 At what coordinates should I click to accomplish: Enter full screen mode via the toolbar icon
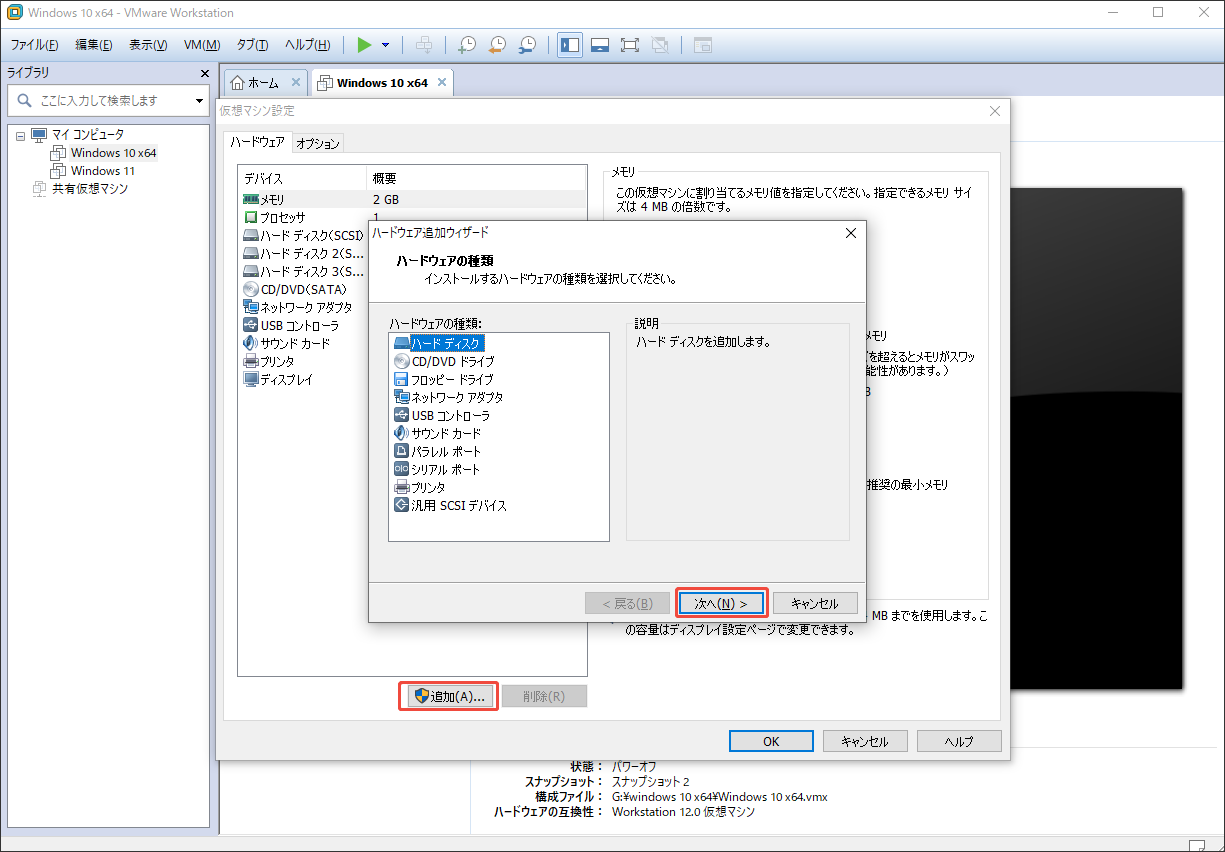point(629,45)
